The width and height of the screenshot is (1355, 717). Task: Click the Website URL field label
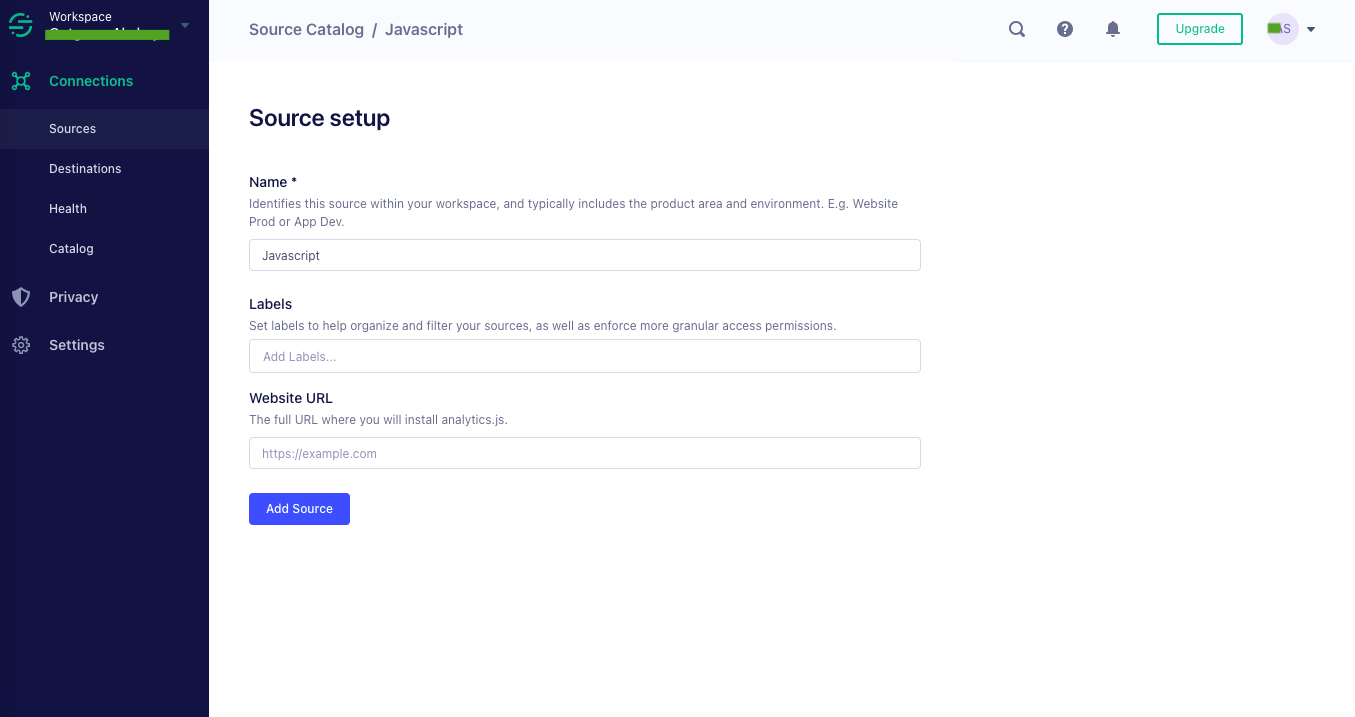tap(291, 398)
